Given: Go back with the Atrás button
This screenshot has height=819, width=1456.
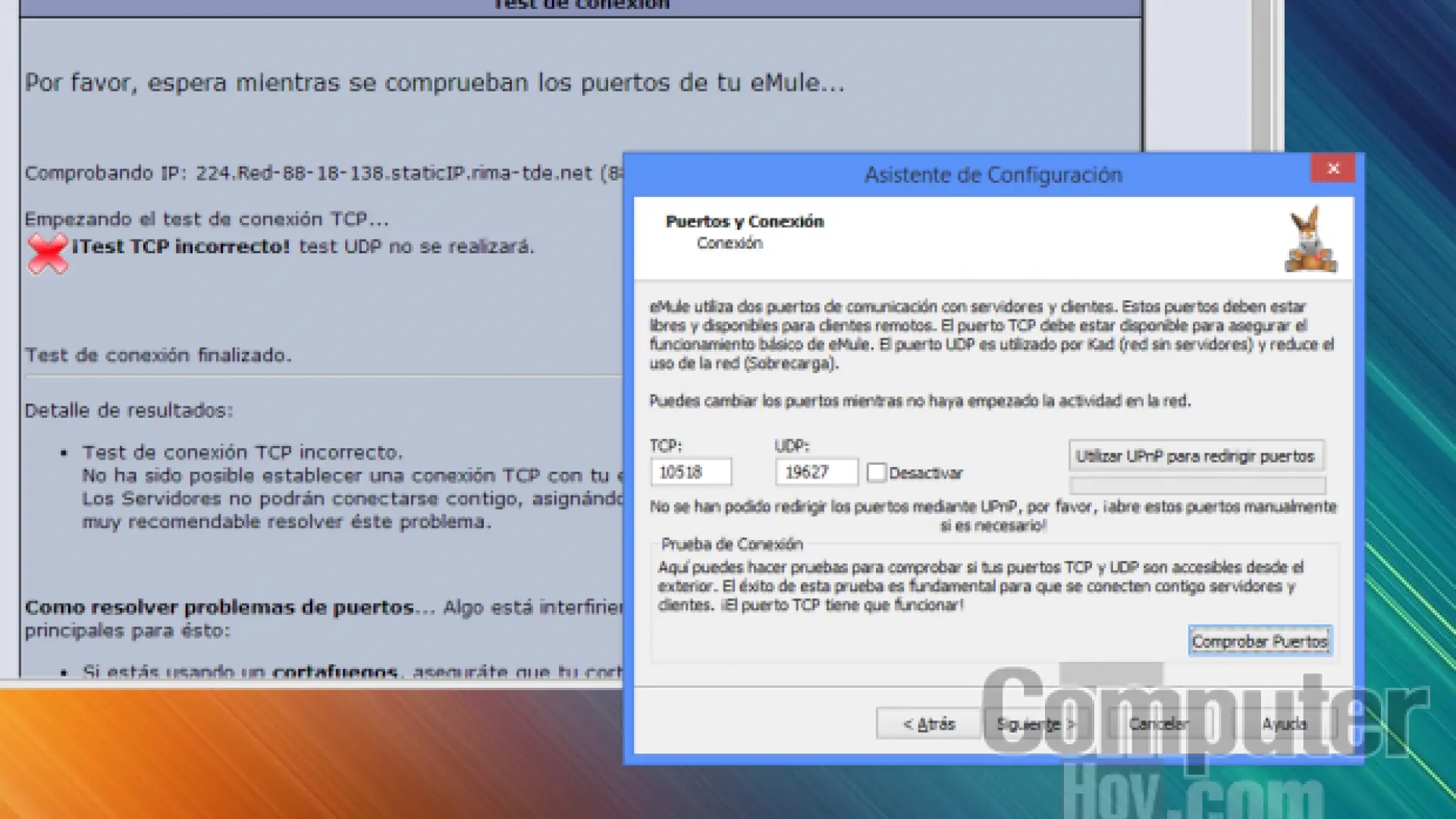Looking at the screenshot, I should click(x=928, y=724).
